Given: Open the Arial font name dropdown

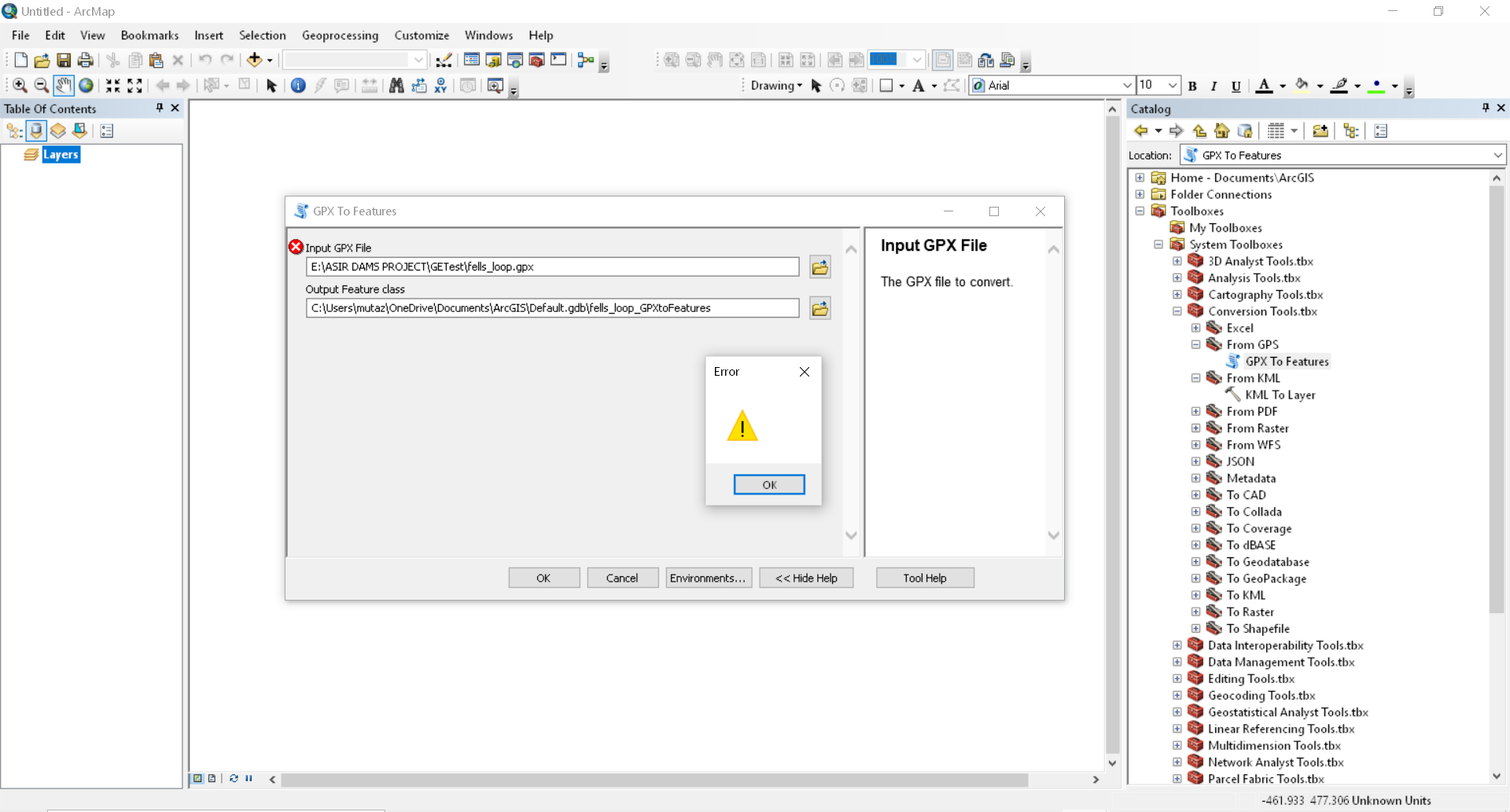Looking at the screenshot, I should pos(1126,86).
